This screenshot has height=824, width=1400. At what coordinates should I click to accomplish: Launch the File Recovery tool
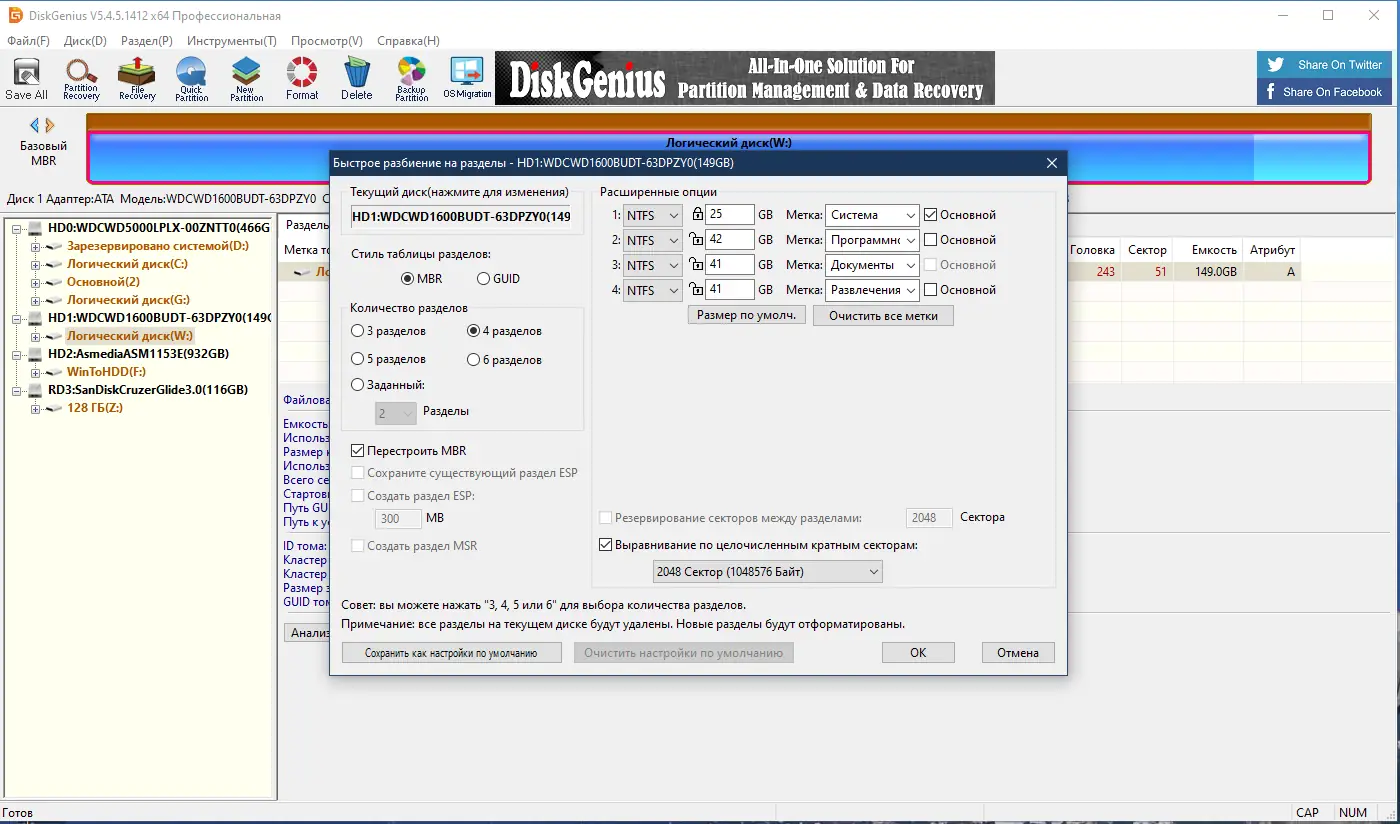(x=137, y=79)
